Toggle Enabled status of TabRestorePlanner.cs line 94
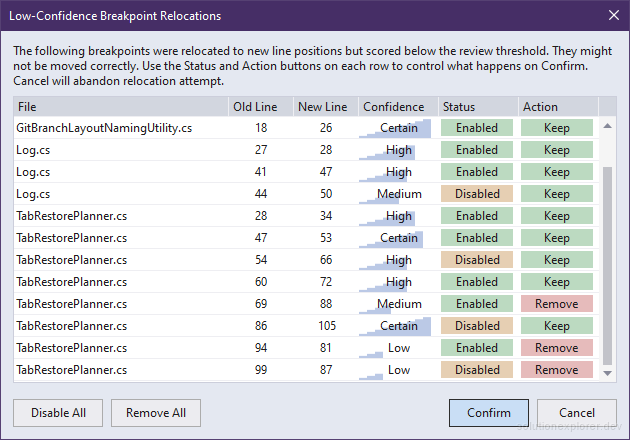Image resolution: width=630 pixels, height=440 pixels. tap(477, 348)
